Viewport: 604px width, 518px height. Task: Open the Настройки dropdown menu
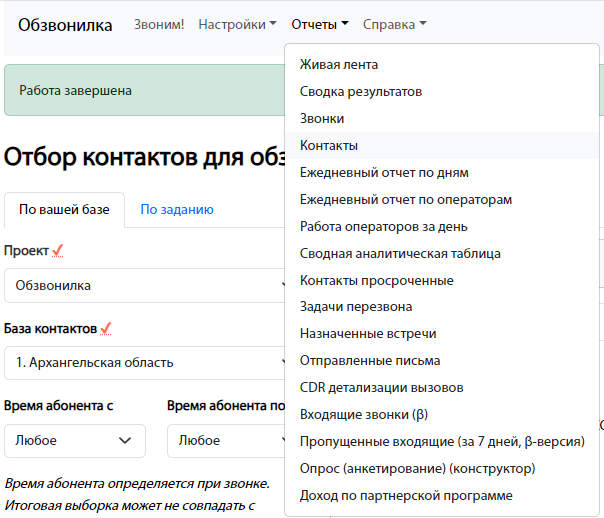[237, 24]
